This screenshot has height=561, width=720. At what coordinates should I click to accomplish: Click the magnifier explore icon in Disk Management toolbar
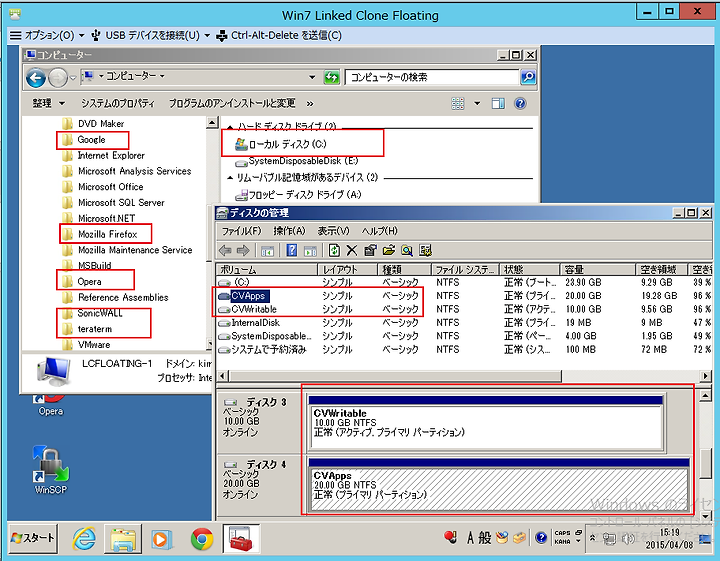pos(407,250)
